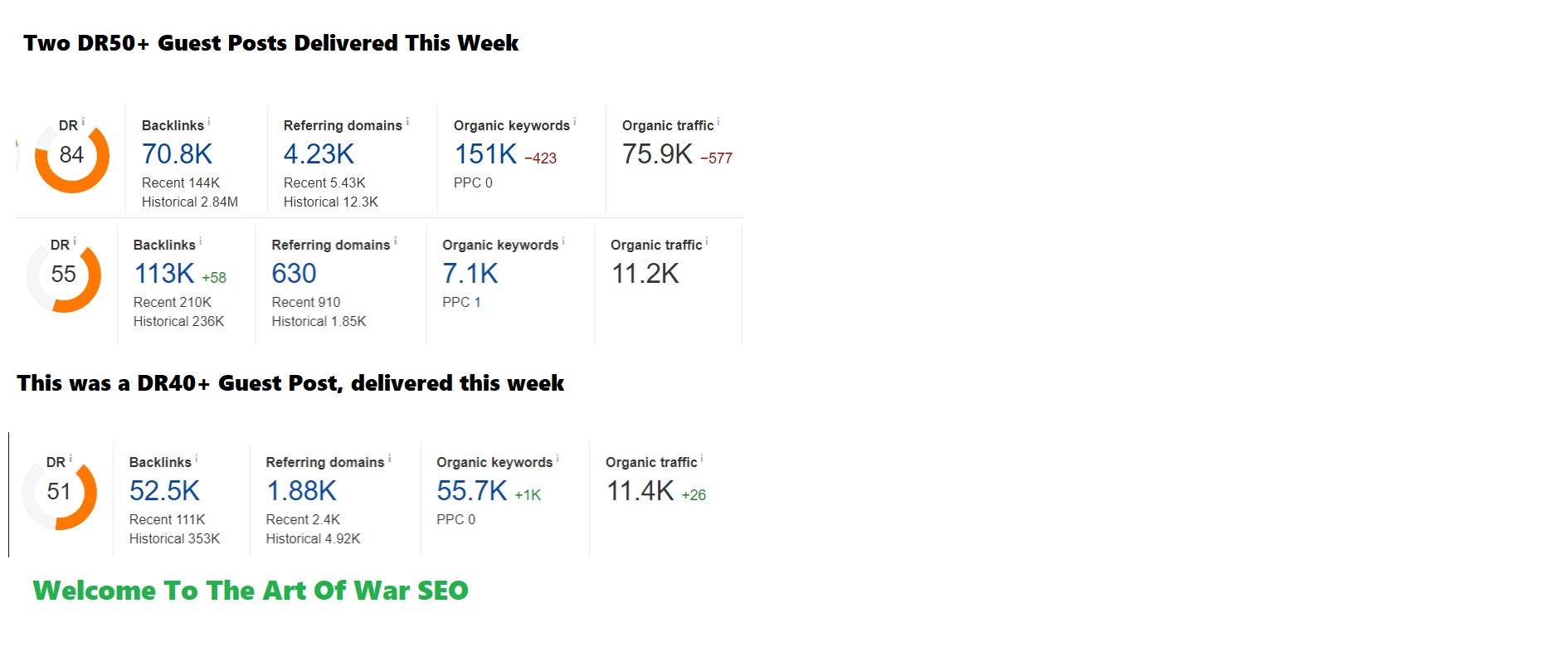Click the 113K backlinks number

point(164,274)
